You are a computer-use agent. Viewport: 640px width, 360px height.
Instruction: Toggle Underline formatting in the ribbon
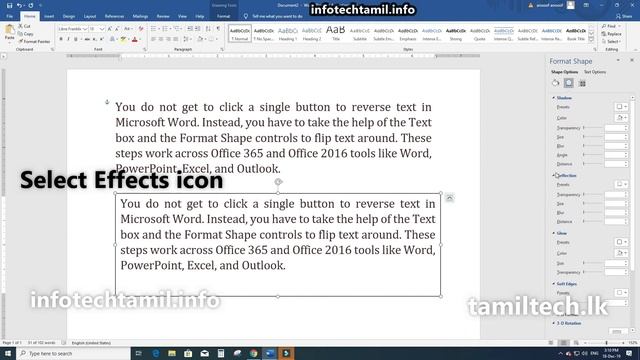click(76, 39)
